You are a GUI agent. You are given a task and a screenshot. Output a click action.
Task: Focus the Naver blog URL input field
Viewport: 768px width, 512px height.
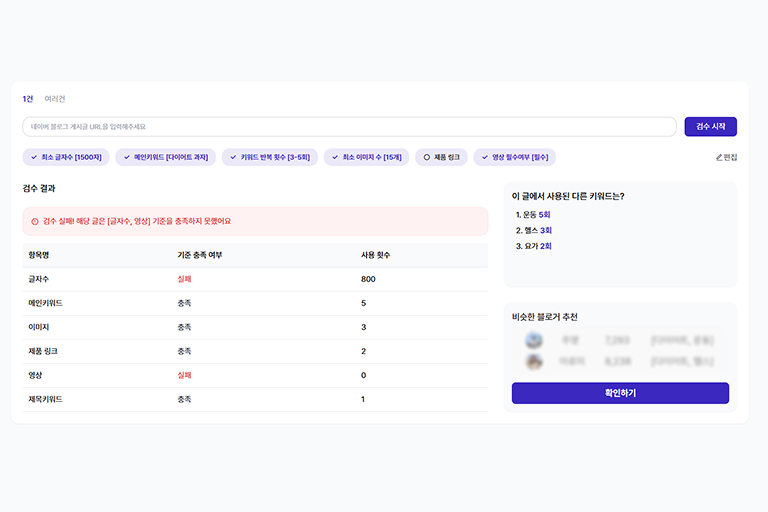click(x=349, y=126)
